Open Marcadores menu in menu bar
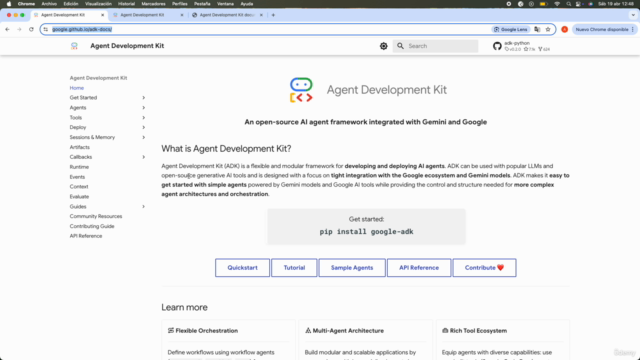The height and width of the screenshot is (360, 640). 153,4
